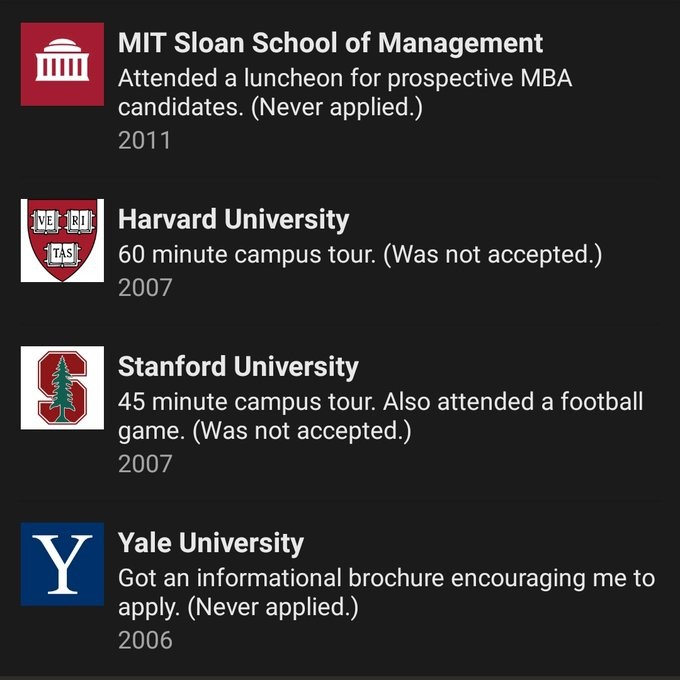Open the Yale University title link
This screenshot has width=680, height=680.
[x=210, y=543]
